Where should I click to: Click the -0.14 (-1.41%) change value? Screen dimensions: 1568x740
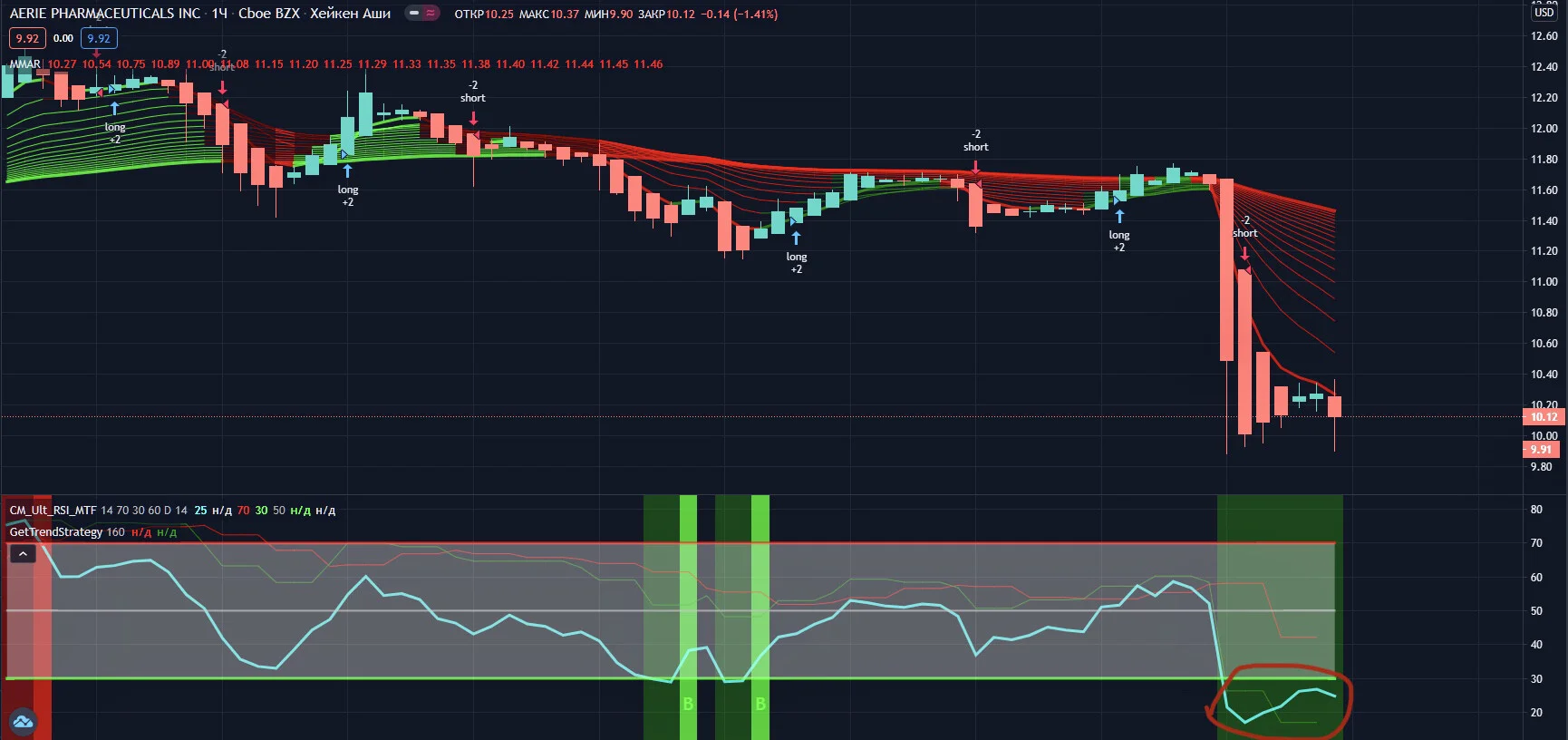(740, 15)
